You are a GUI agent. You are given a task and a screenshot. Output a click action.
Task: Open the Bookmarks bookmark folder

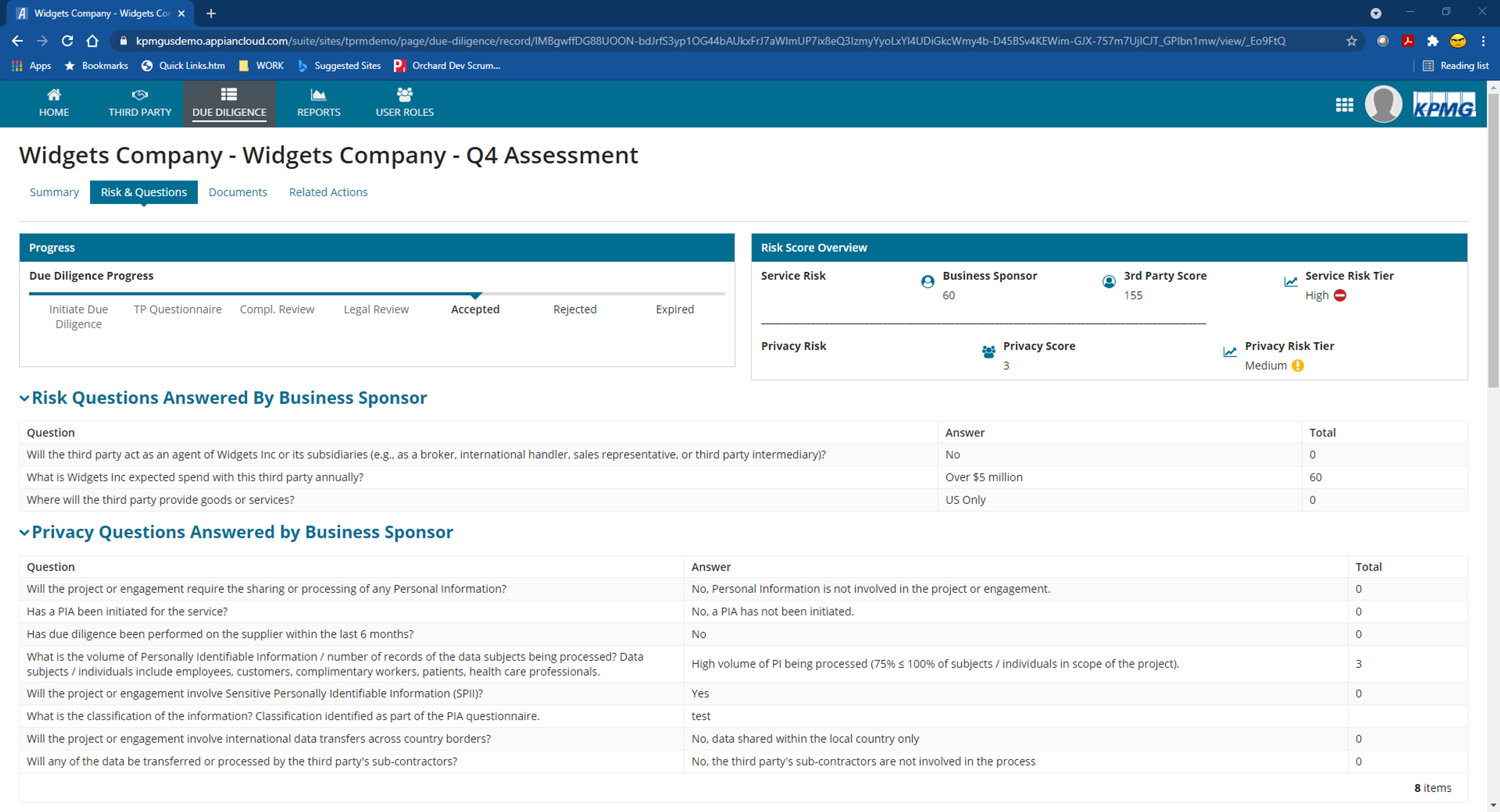click(x=96, y=66)
